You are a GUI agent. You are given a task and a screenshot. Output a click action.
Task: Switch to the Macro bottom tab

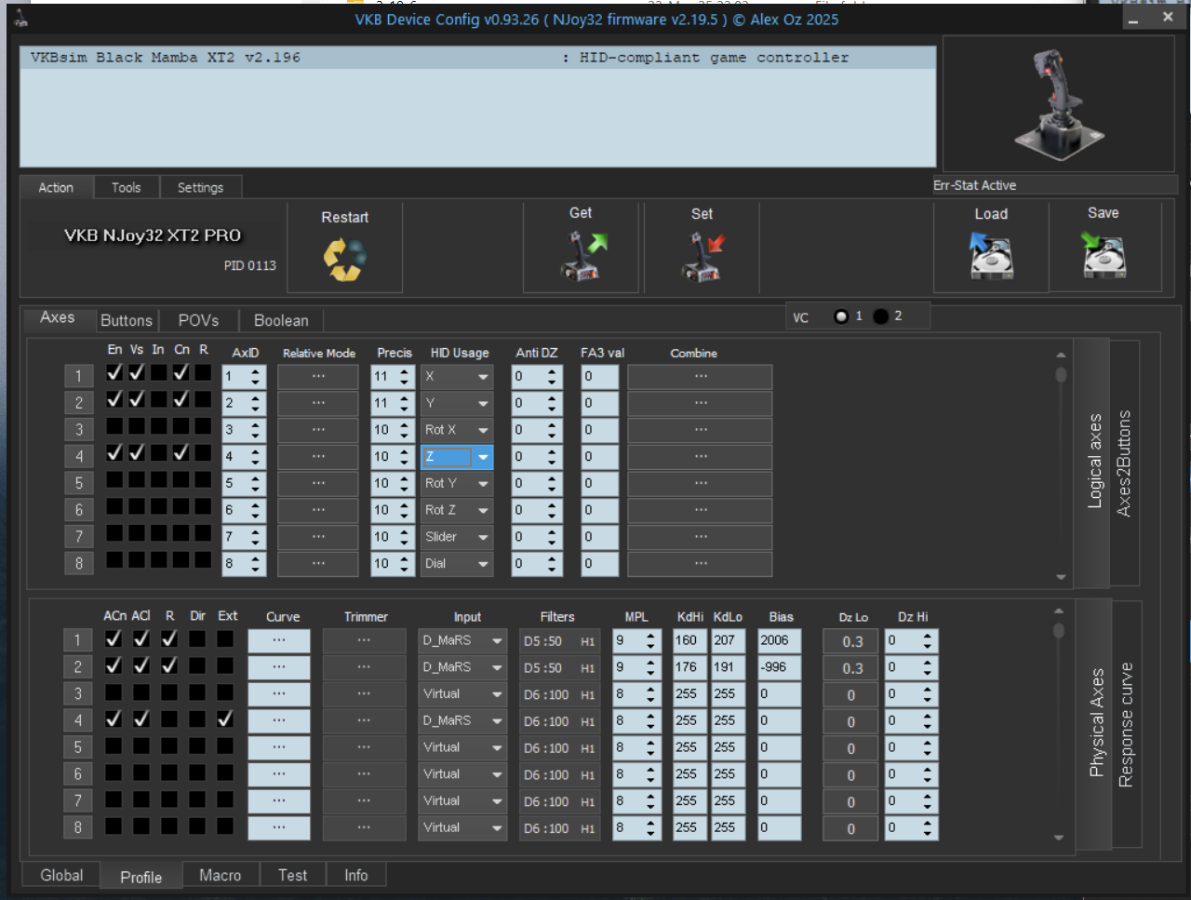pyautogui.click(x=220, y=875)
